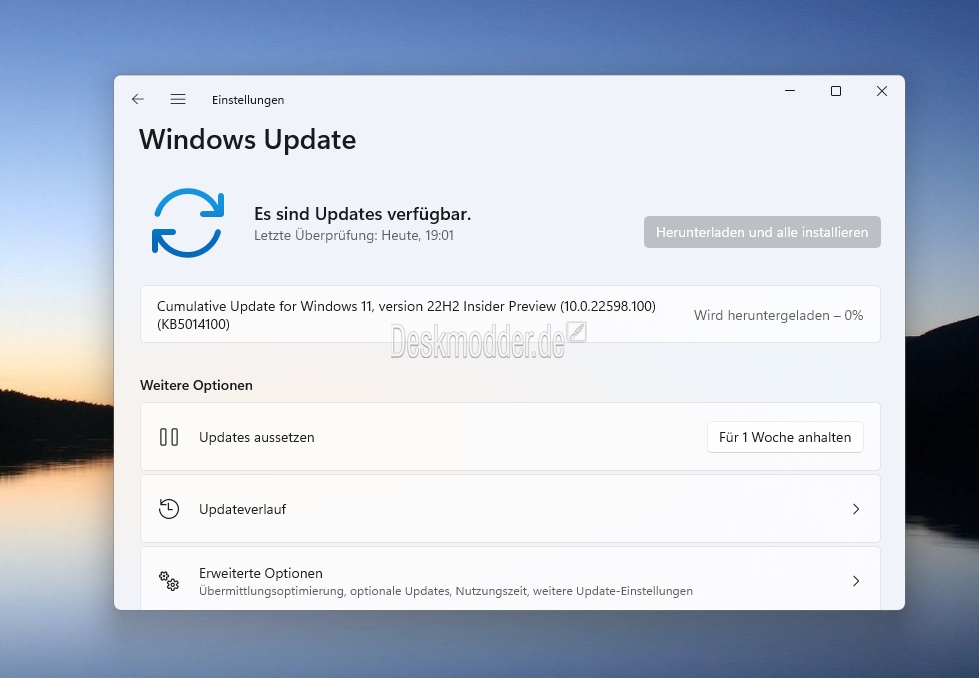Minimize the Einstellungen window
979x678 pixels.
(790, 91)
